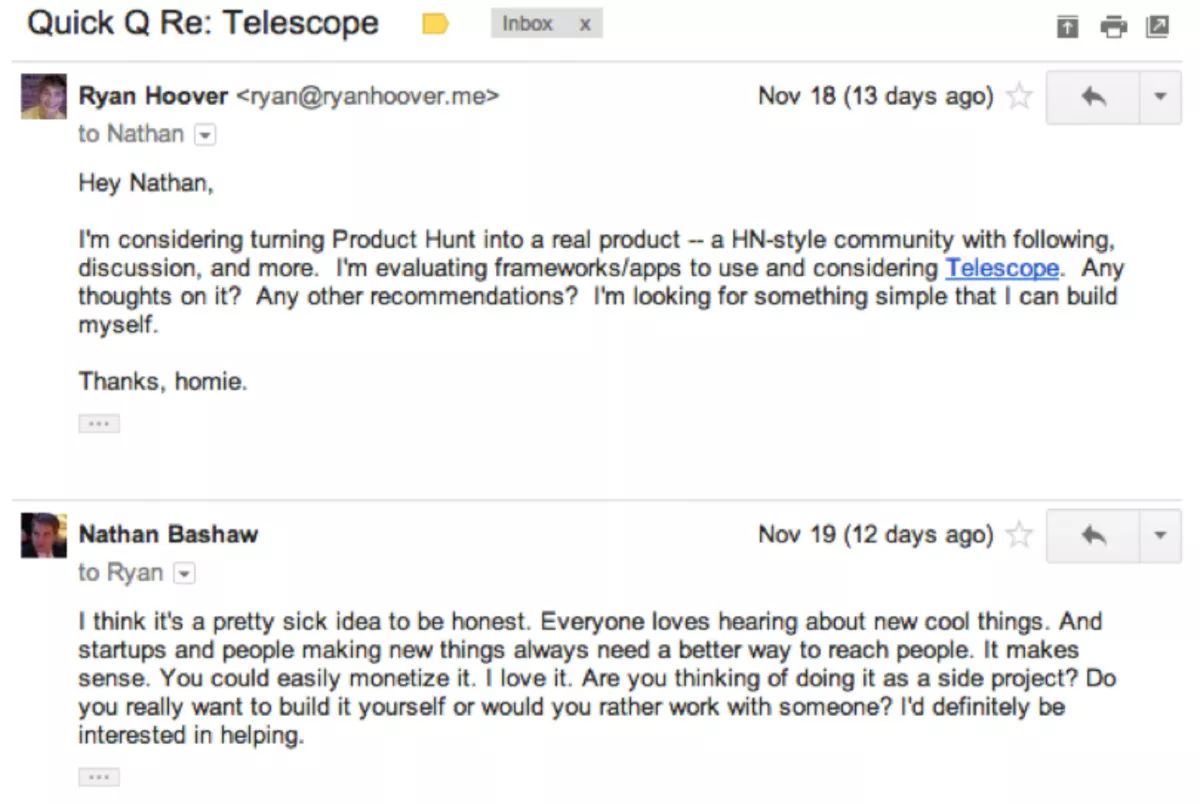Click the expand all messages icon
Screen dimensions: 1200x804
pyautogui.click(x=1068, y=27)
